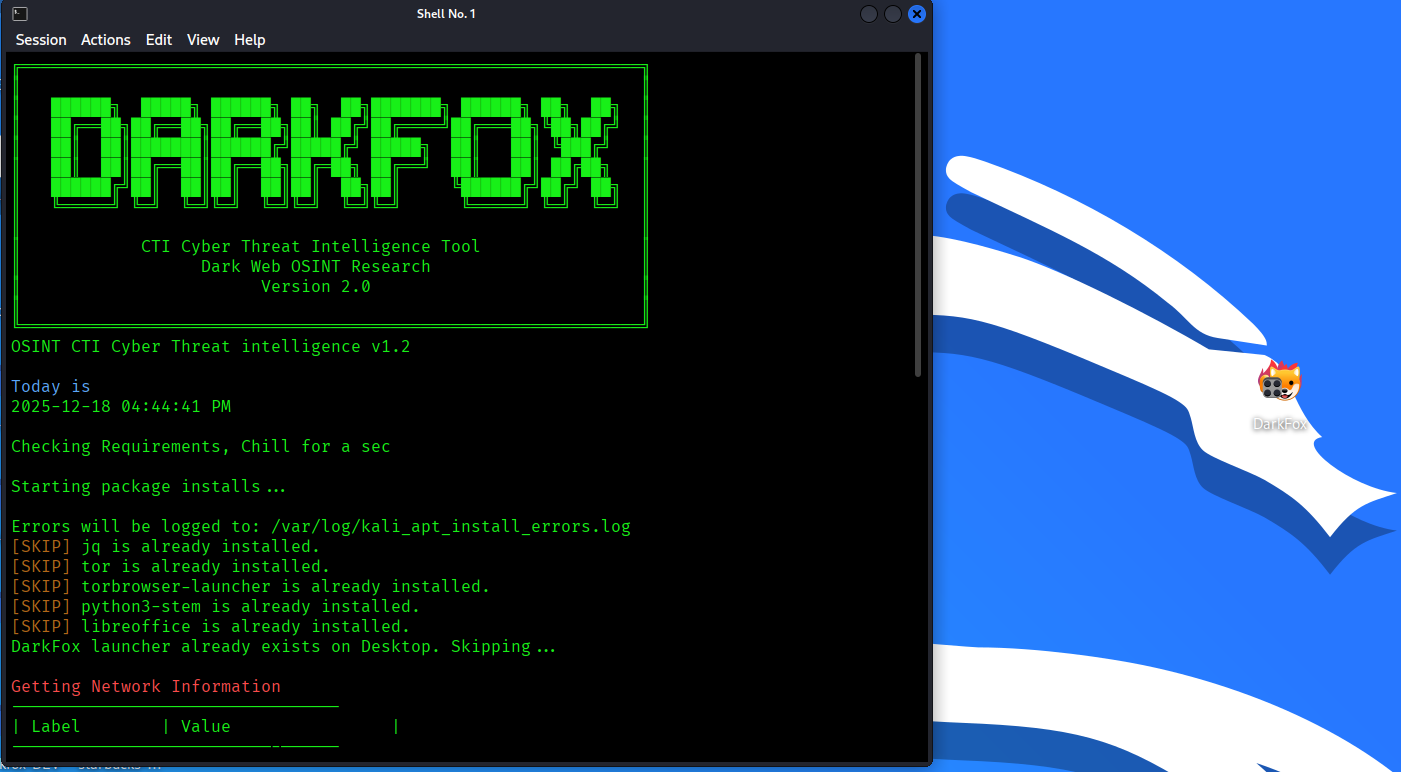Screen dimensions: 1401x772
Task: Click the '[SKIP] tor is already installed.' line
Action: click(x=171, y=566)
